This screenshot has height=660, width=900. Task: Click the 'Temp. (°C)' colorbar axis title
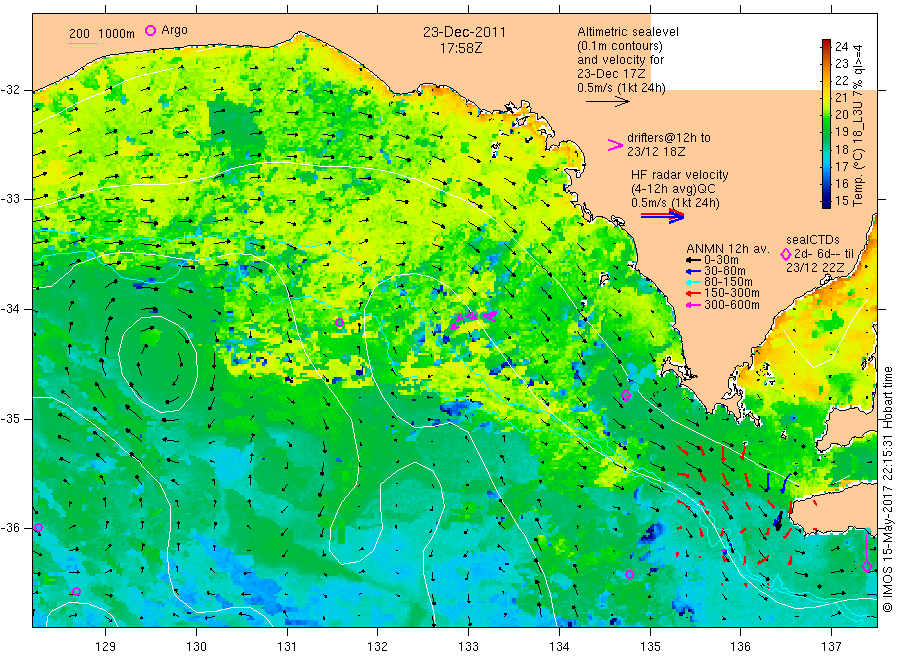858,178
